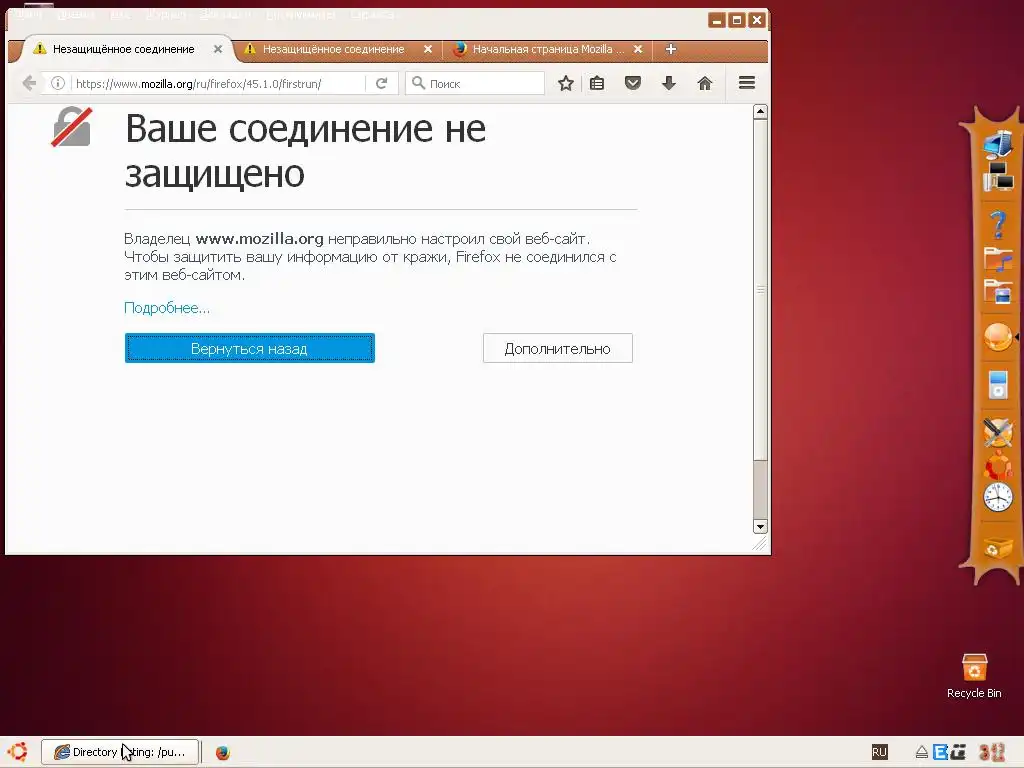
Task: Open the clock icon in dock
Action: (997, 498)
